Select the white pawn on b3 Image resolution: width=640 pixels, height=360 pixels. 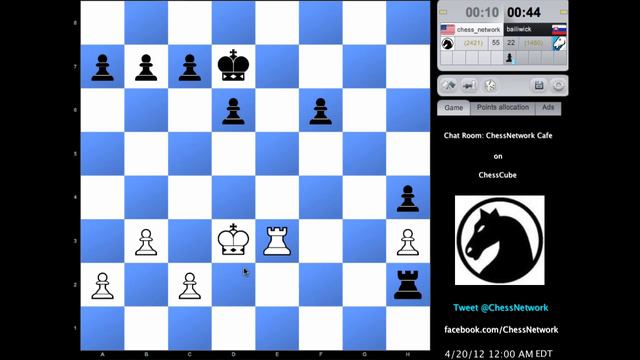(x=146, y=242)
